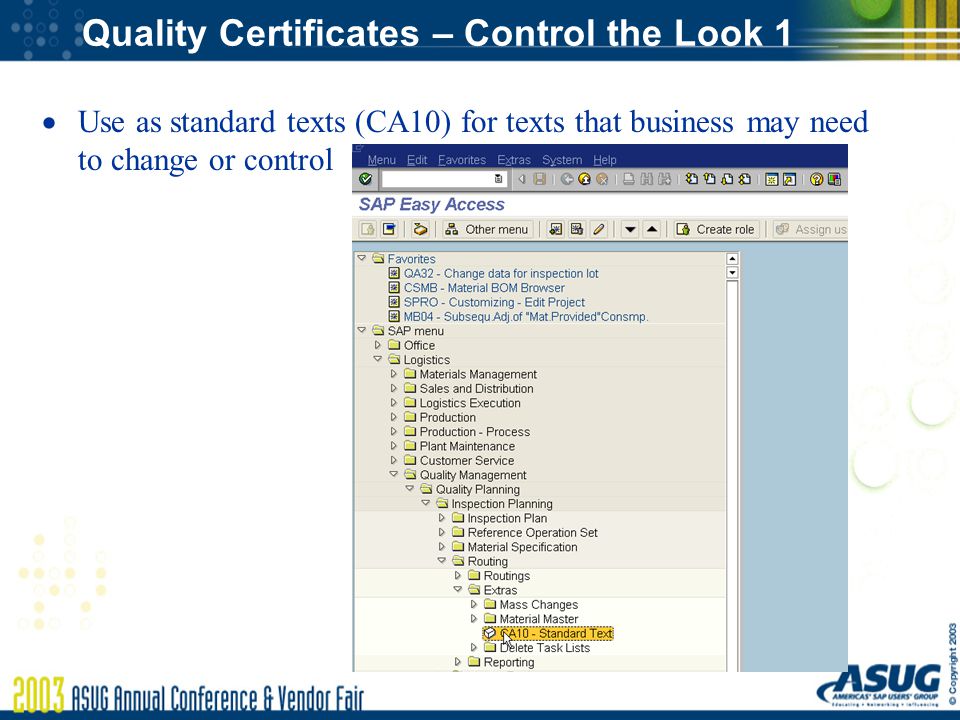This screenshot has width=960, height=720.
Task: Click the Delete Task Lists folder label
Action: tap(545, 648)
